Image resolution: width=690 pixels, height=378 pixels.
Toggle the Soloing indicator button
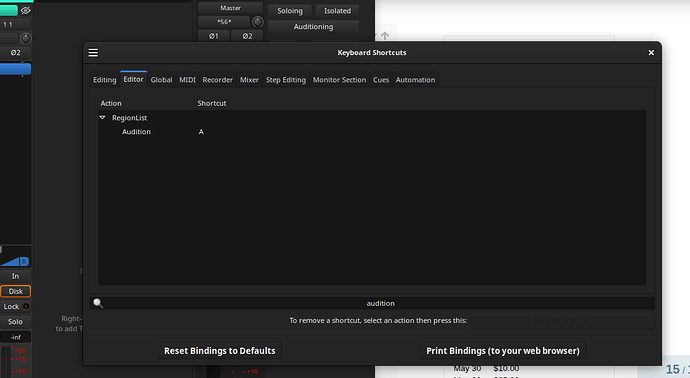290,11
